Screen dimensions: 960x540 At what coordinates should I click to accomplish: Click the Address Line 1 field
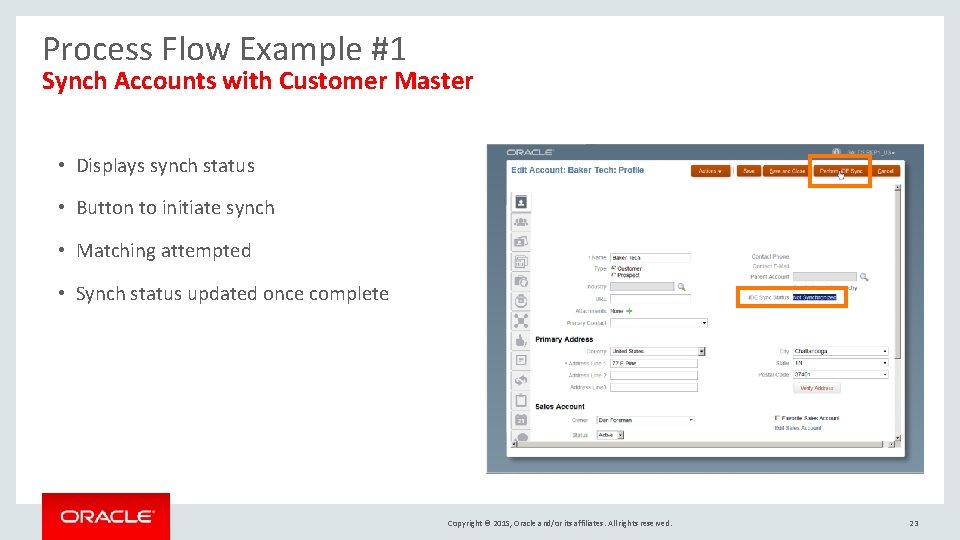[x=654, y=363]
